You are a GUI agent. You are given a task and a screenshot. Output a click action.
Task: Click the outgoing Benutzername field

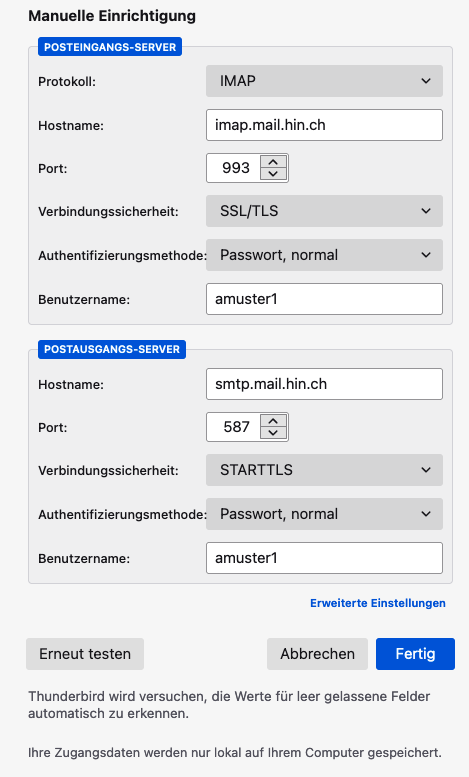[324, 558]
